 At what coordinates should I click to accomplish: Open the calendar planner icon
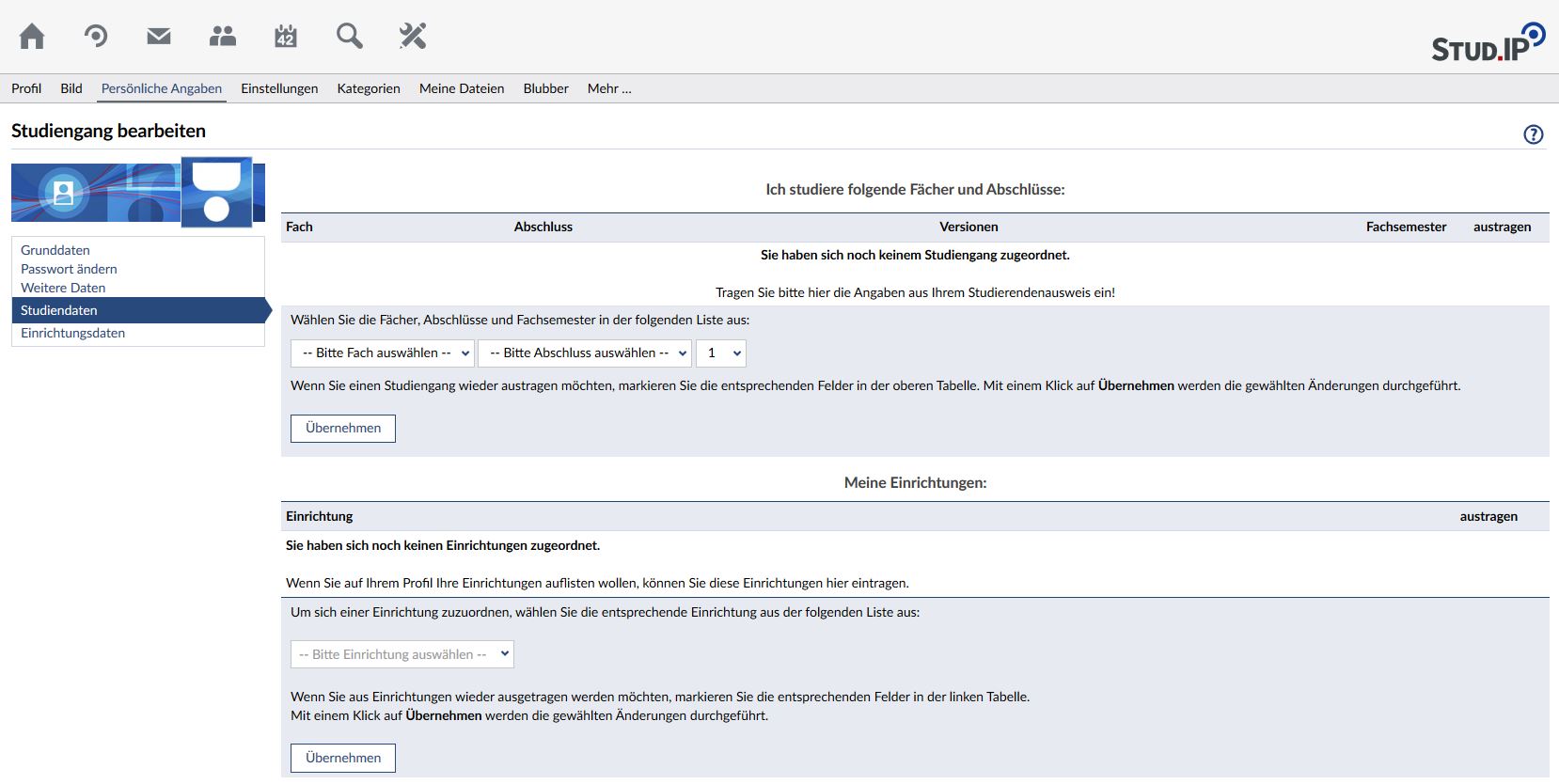[x=286, y=37]
